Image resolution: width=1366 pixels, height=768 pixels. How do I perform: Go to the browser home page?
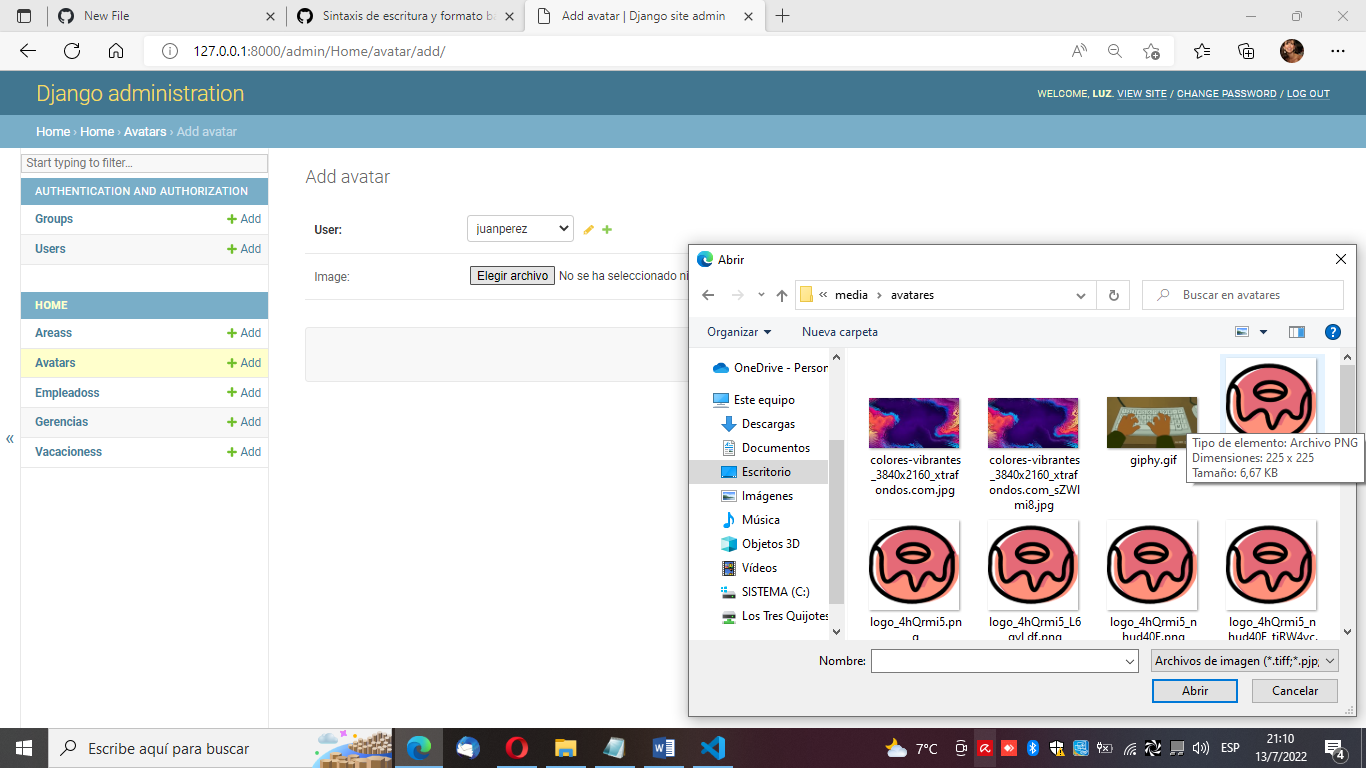tap(116, 51)
